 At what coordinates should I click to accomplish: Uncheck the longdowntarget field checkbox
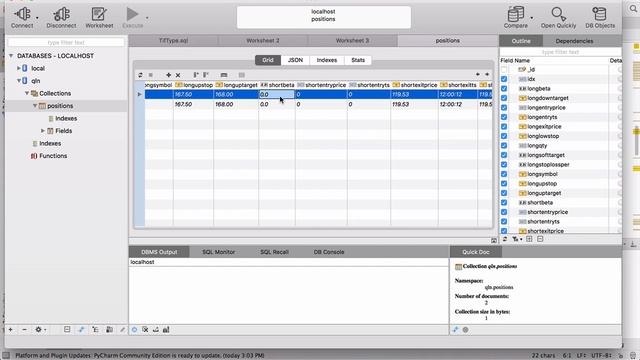(504, 98)
